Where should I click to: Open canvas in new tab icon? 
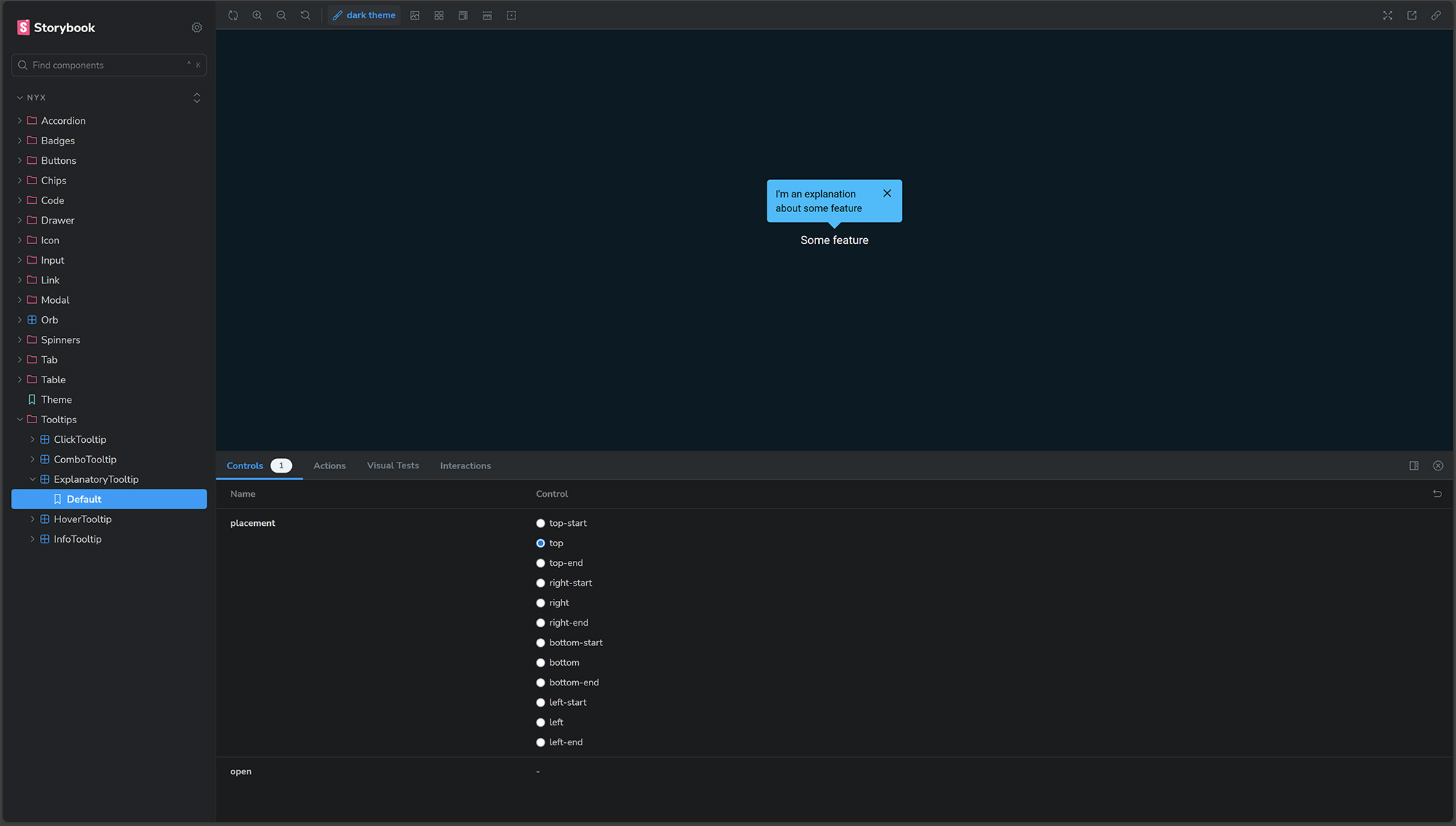tap(1412, 15)
